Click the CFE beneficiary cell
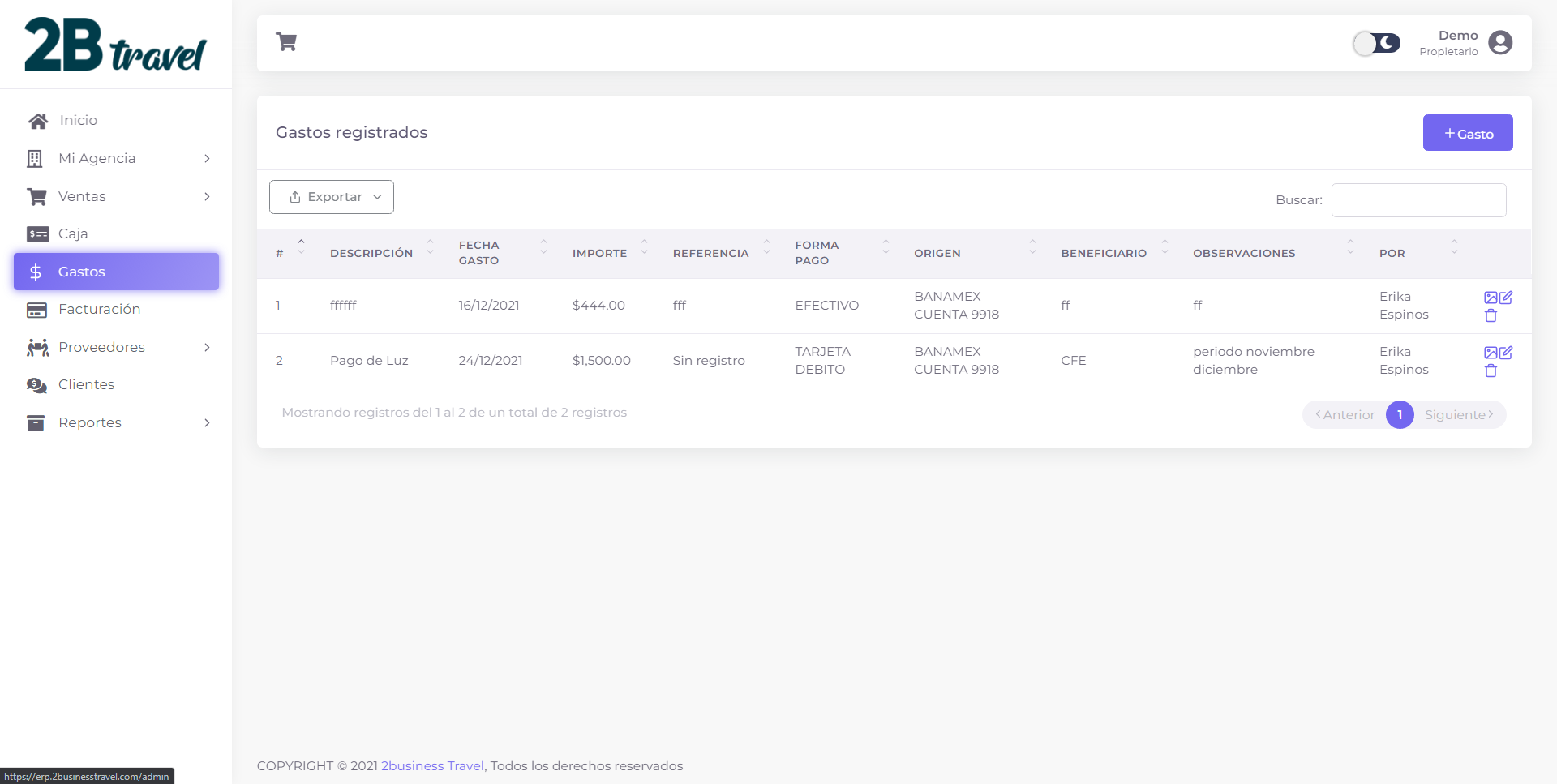This screenshot has height=784, width=1557. pos(1073,360)
